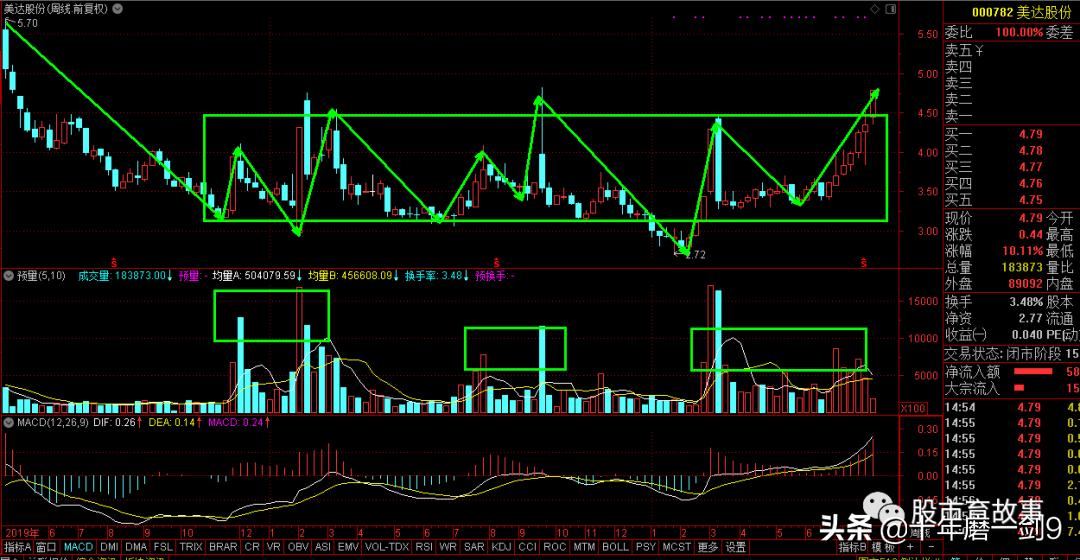Screen dimensions: 1080x560
Task: Switch to the BRAR indicator tab
Action: tap(223, 547)
